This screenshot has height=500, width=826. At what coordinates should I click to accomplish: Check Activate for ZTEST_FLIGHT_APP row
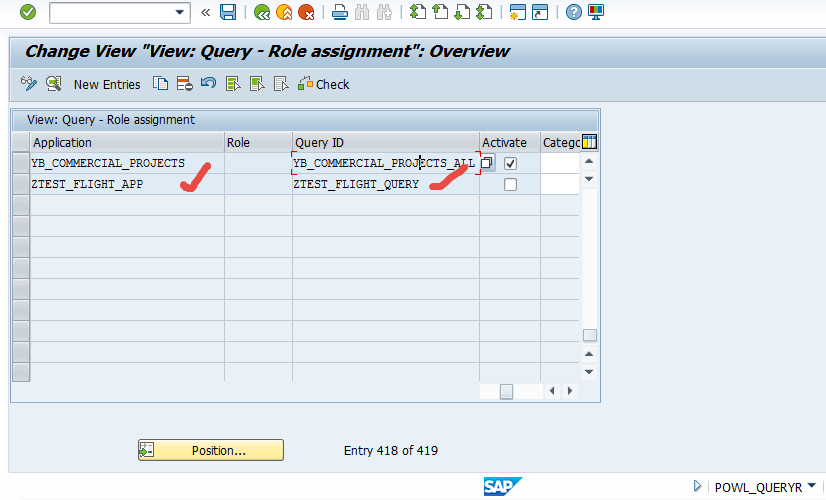[510, 184]
